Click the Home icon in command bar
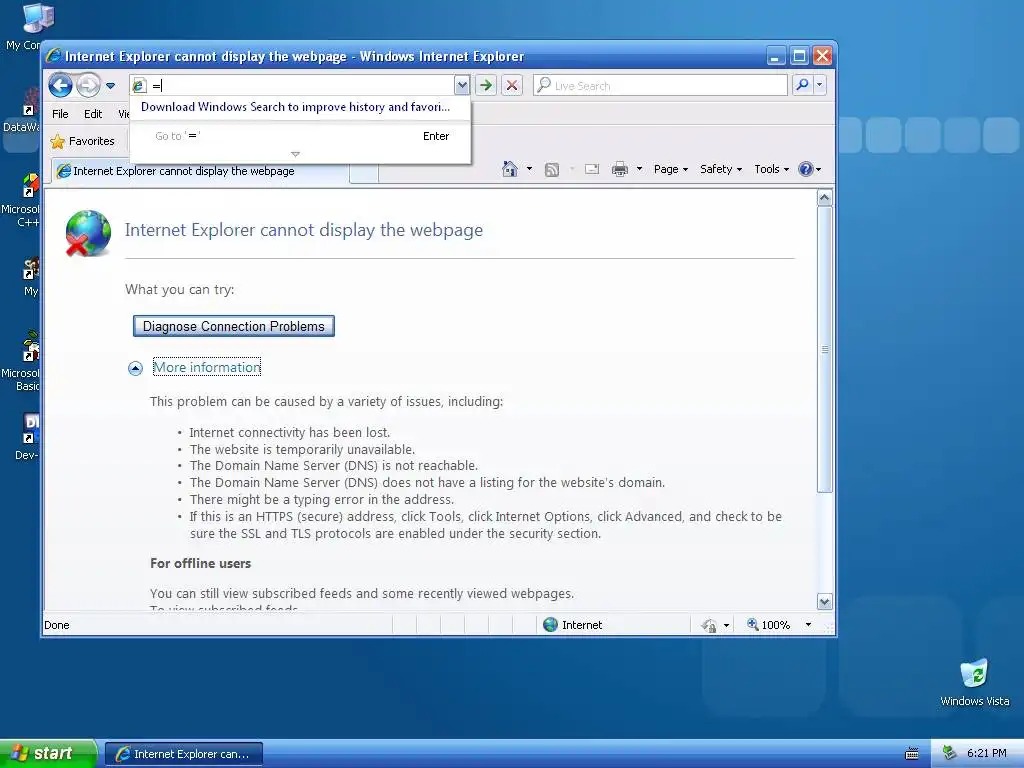This screenshot has width=1024, height=768. coord(509,169)
